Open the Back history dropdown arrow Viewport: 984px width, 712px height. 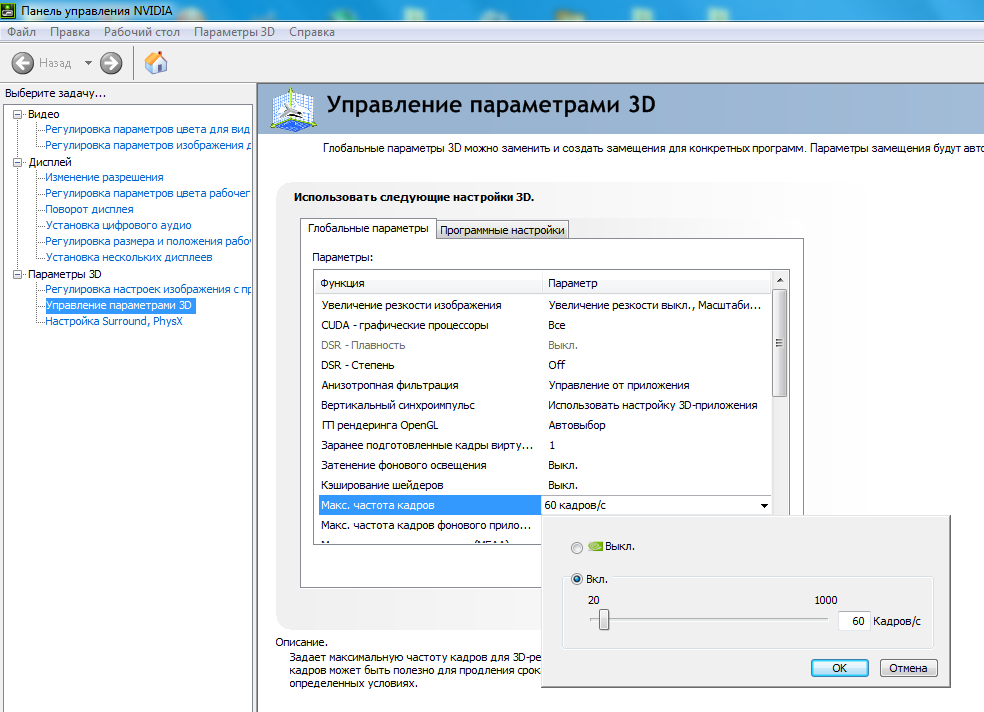88,63
